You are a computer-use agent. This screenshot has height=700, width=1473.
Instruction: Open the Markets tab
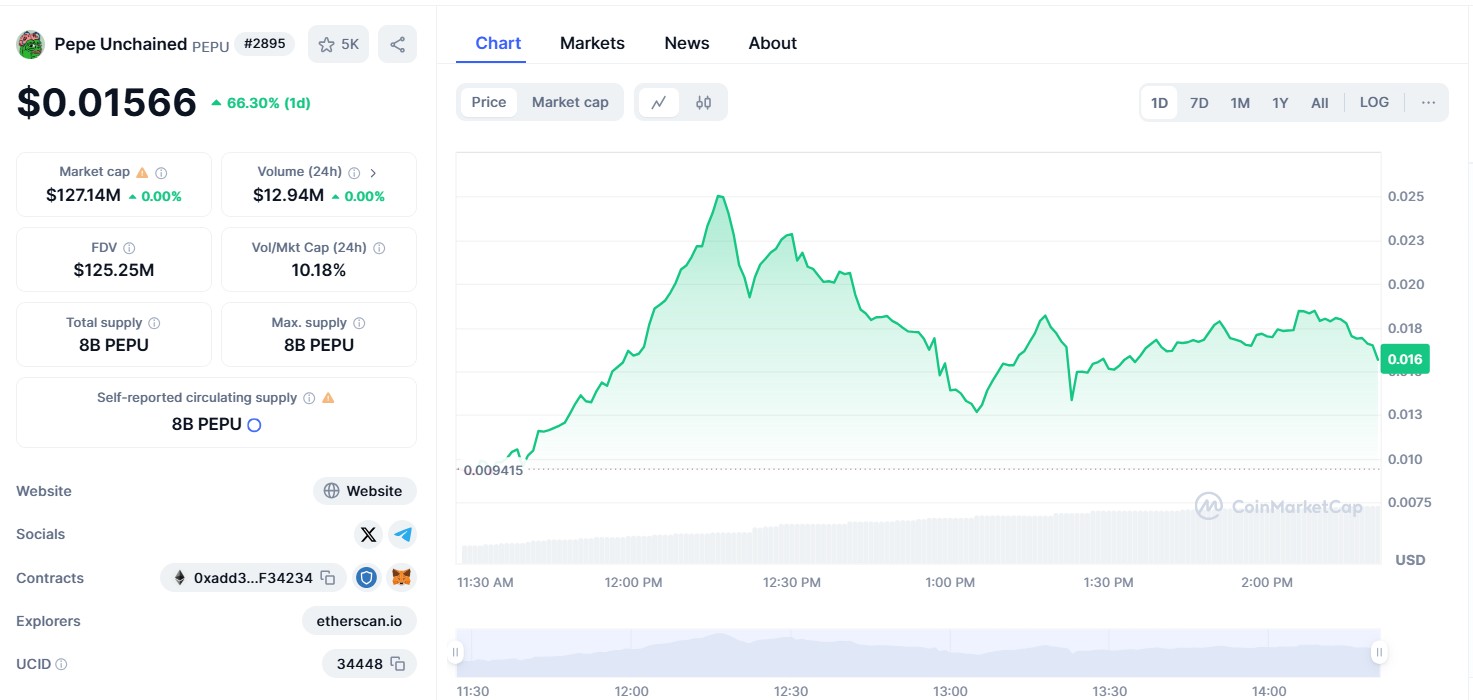click(x=592, y=43)
